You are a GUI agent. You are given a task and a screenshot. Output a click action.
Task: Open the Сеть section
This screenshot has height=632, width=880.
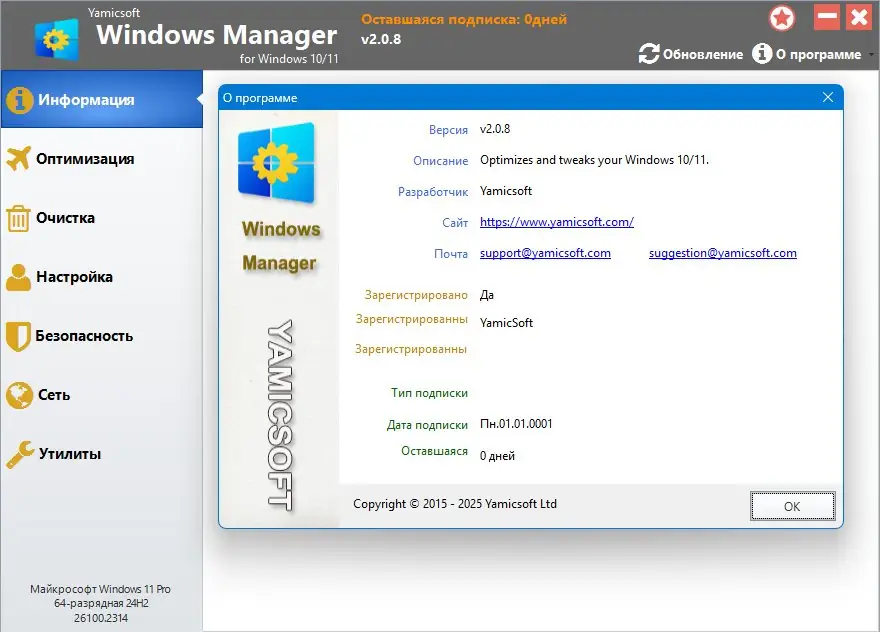click(x=102, y=395)
